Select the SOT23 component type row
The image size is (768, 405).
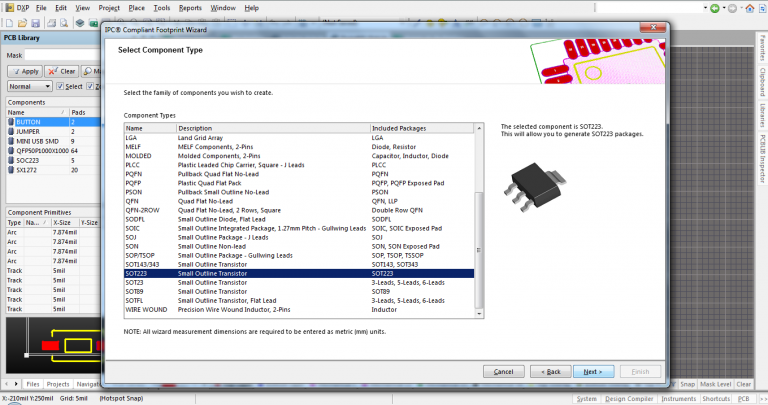[299, 283]
